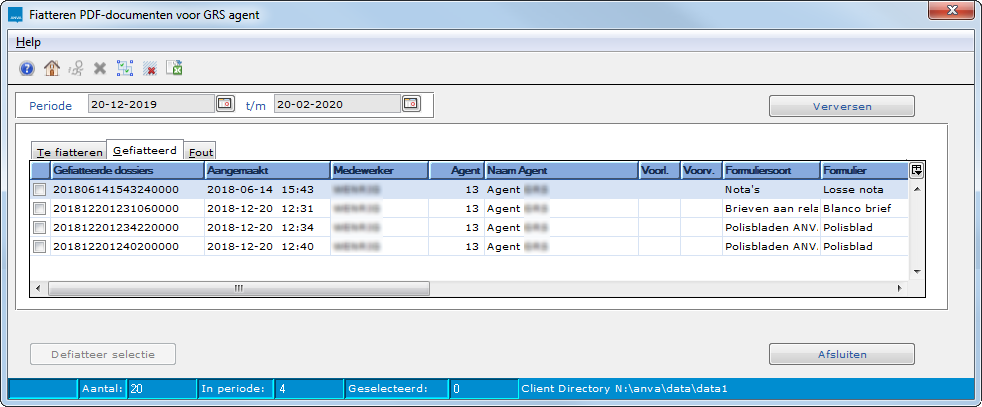Viewport: 982px width, 407px height.
Task: Open the Help menu
Action: tap(28, 42)
